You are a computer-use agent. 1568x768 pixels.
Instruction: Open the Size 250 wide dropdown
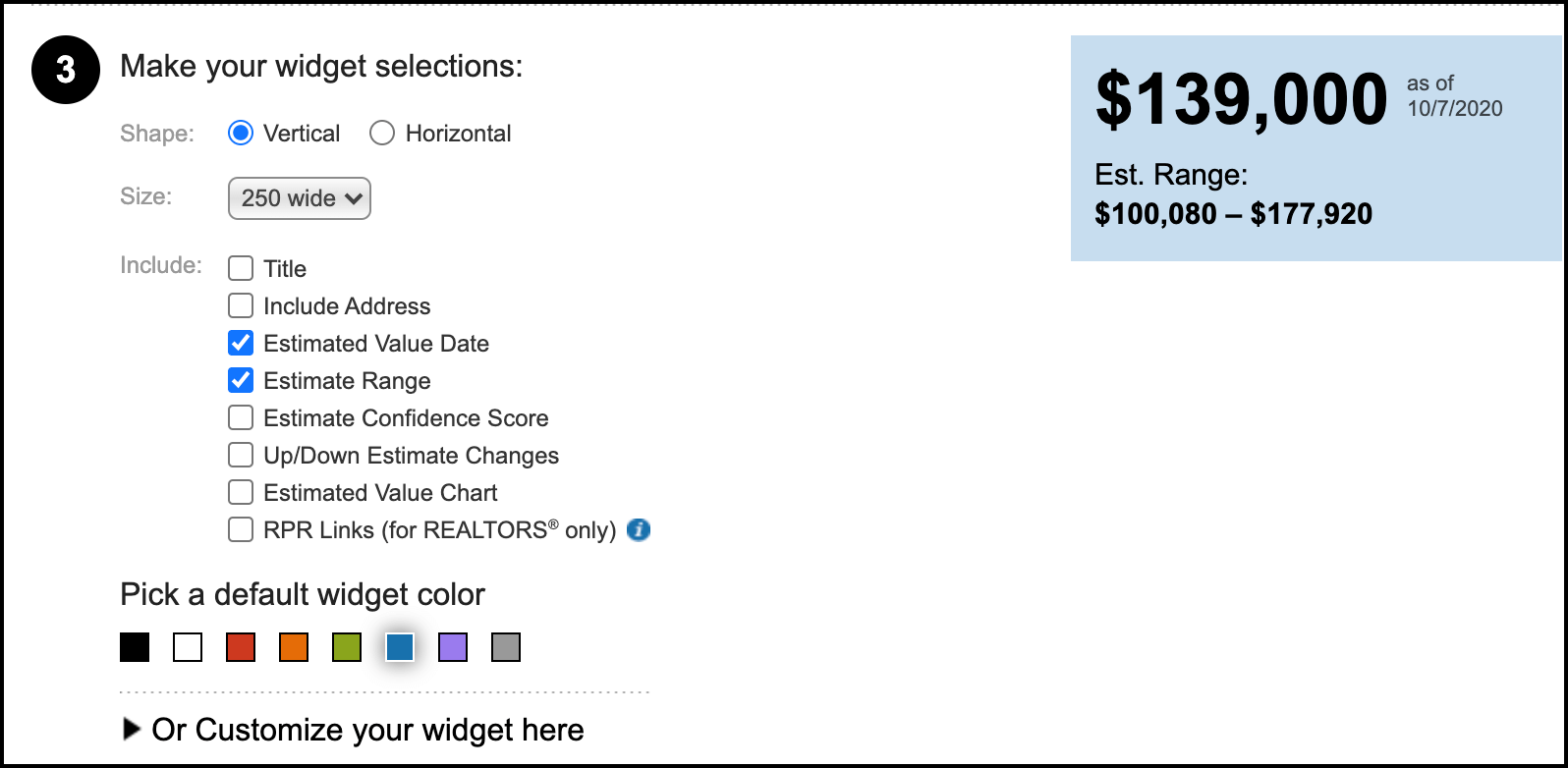point(299,198)
